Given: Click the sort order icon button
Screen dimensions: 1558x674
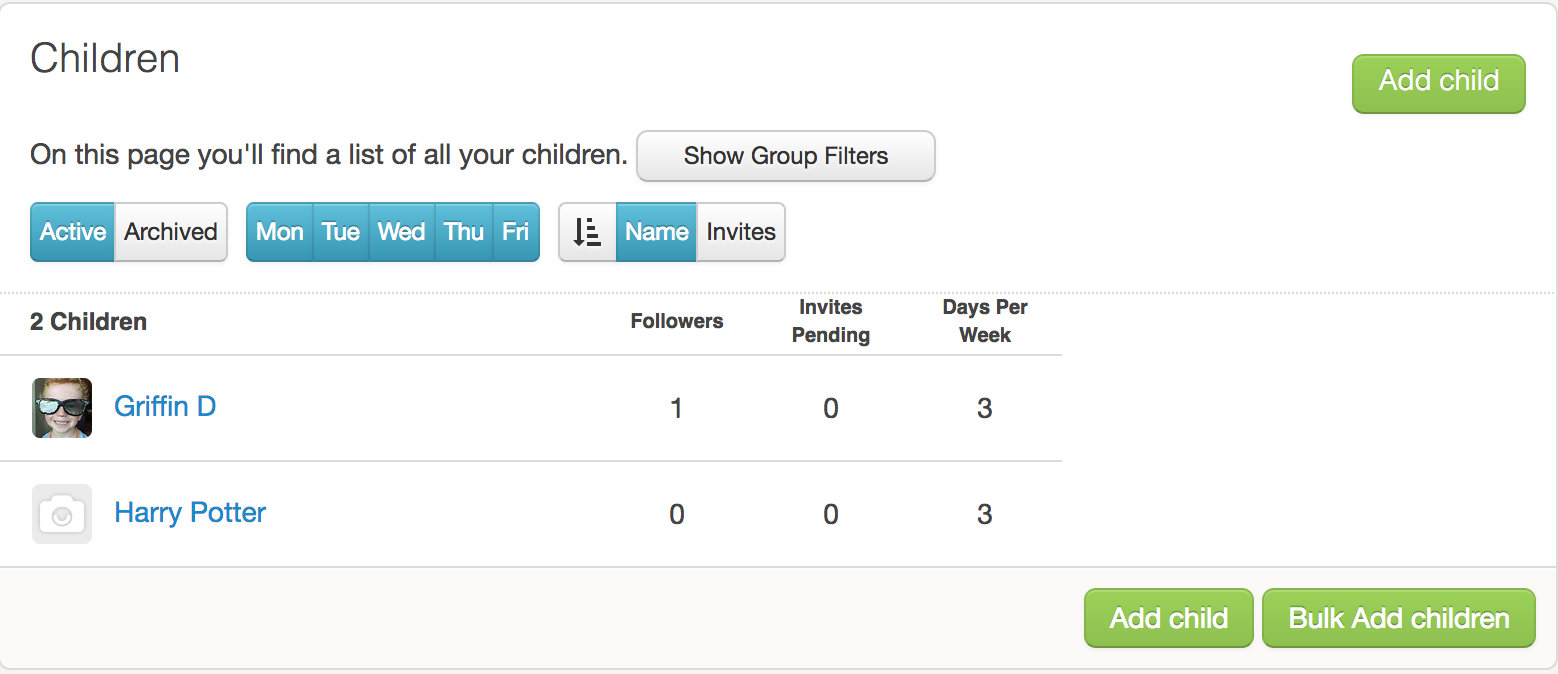Looking at the screenshot, I should [587, 232].
